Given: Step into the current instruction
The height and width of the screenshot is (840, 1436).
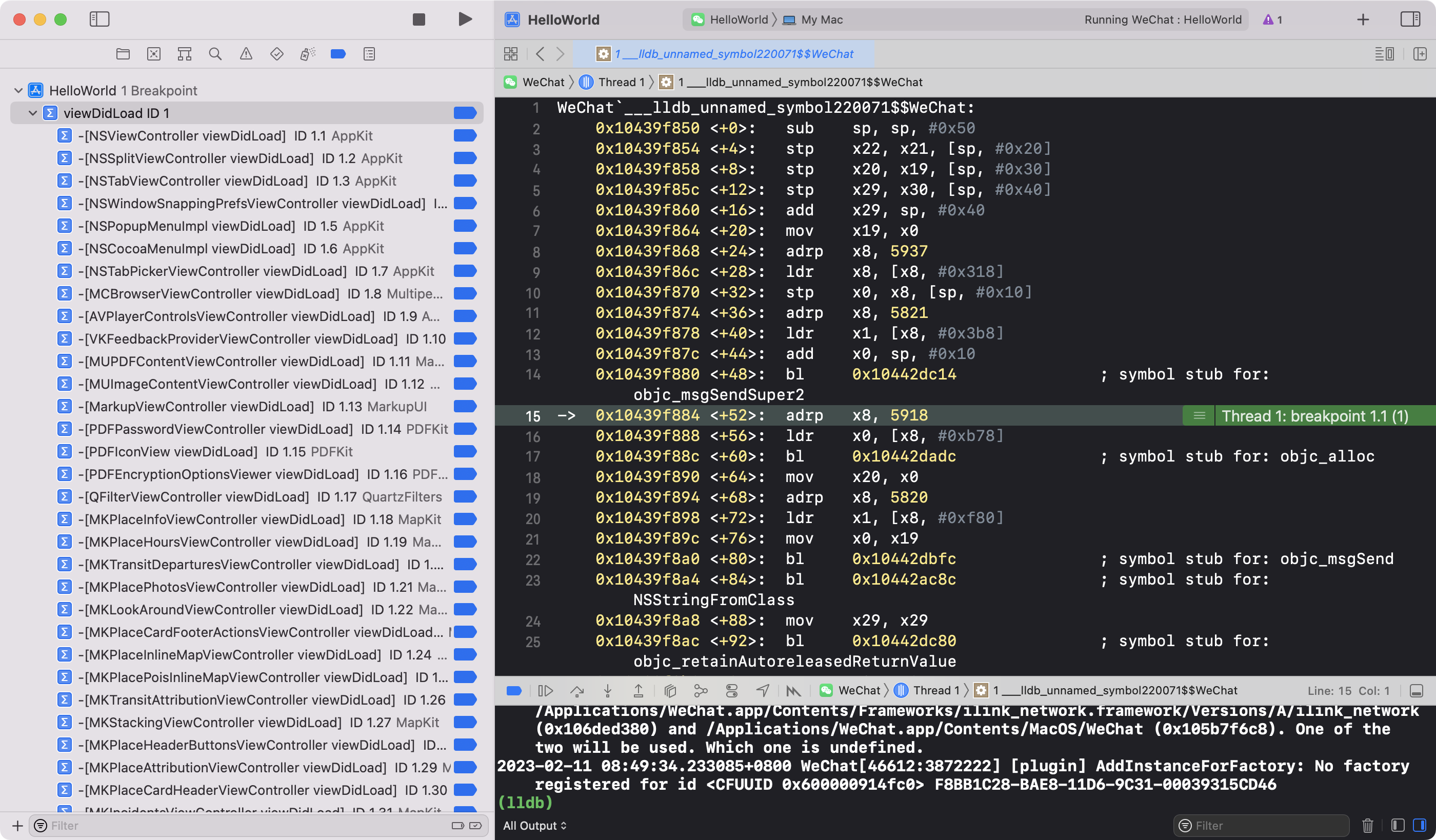Looking at the screenshot, I should [x=607, y=691].
